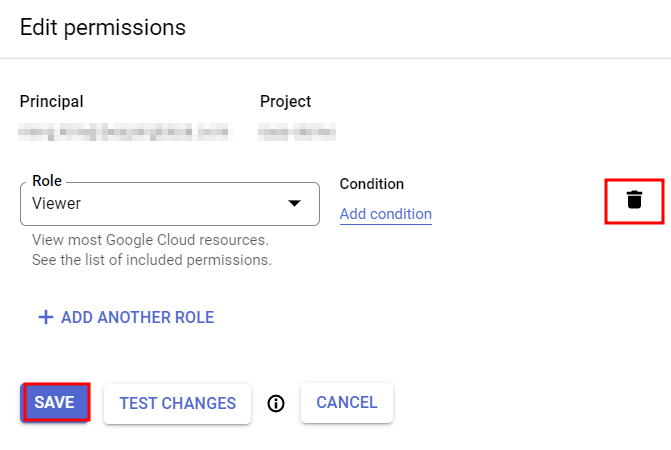Image resolution: width=671 pixels, height=450 pixels.
Task: Click the blurred project name value
Action: pos(296,130)
